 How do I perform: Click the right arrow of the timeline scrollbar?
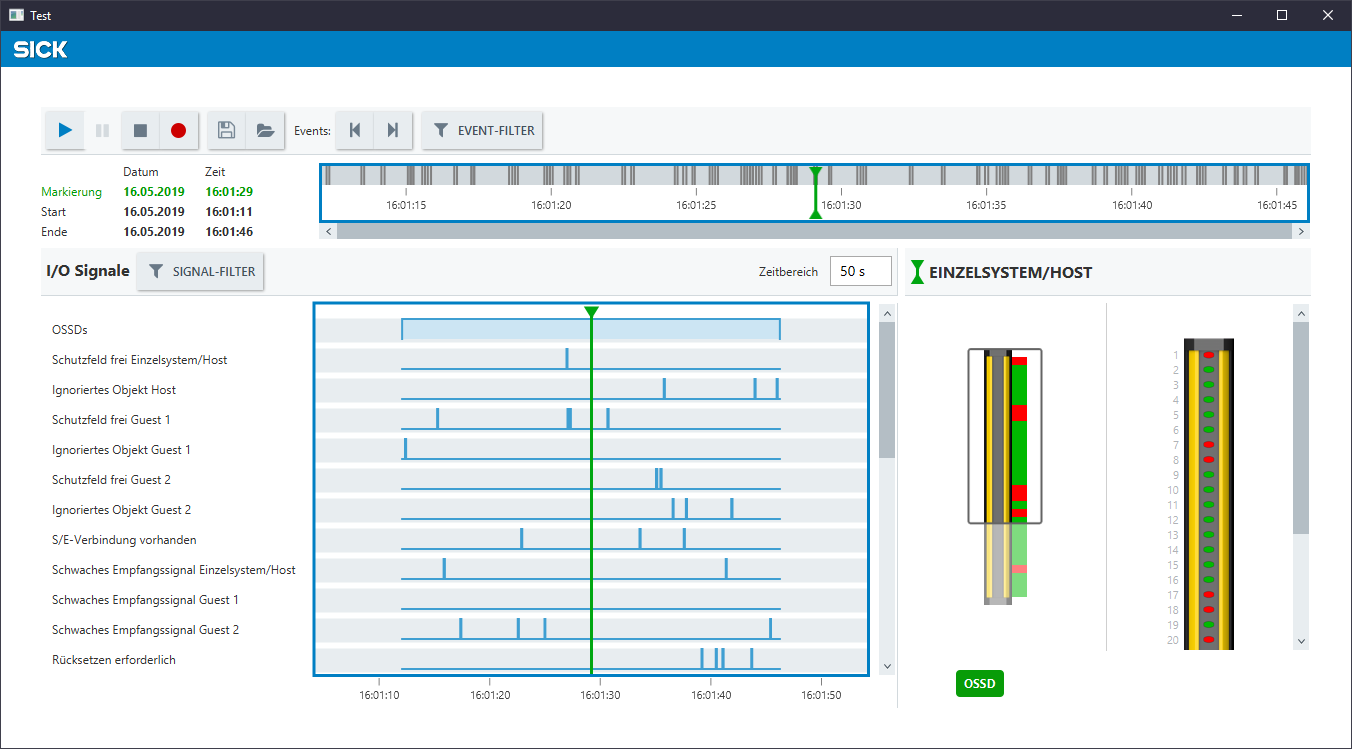click(x=1301, y=231)
